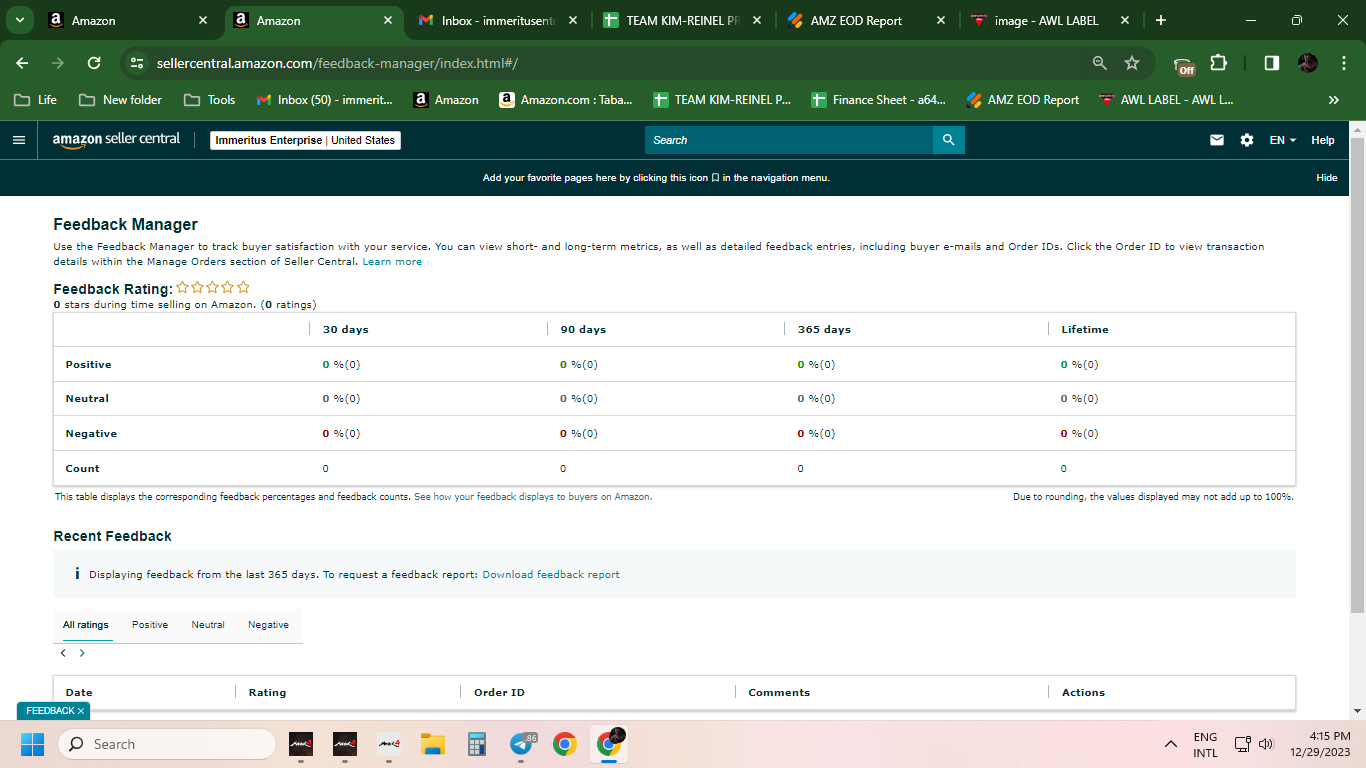The width and height of the screenshot is (1366, 768).
Task: Open the browser extensions puzzle icon
Action: point(1218,63)
